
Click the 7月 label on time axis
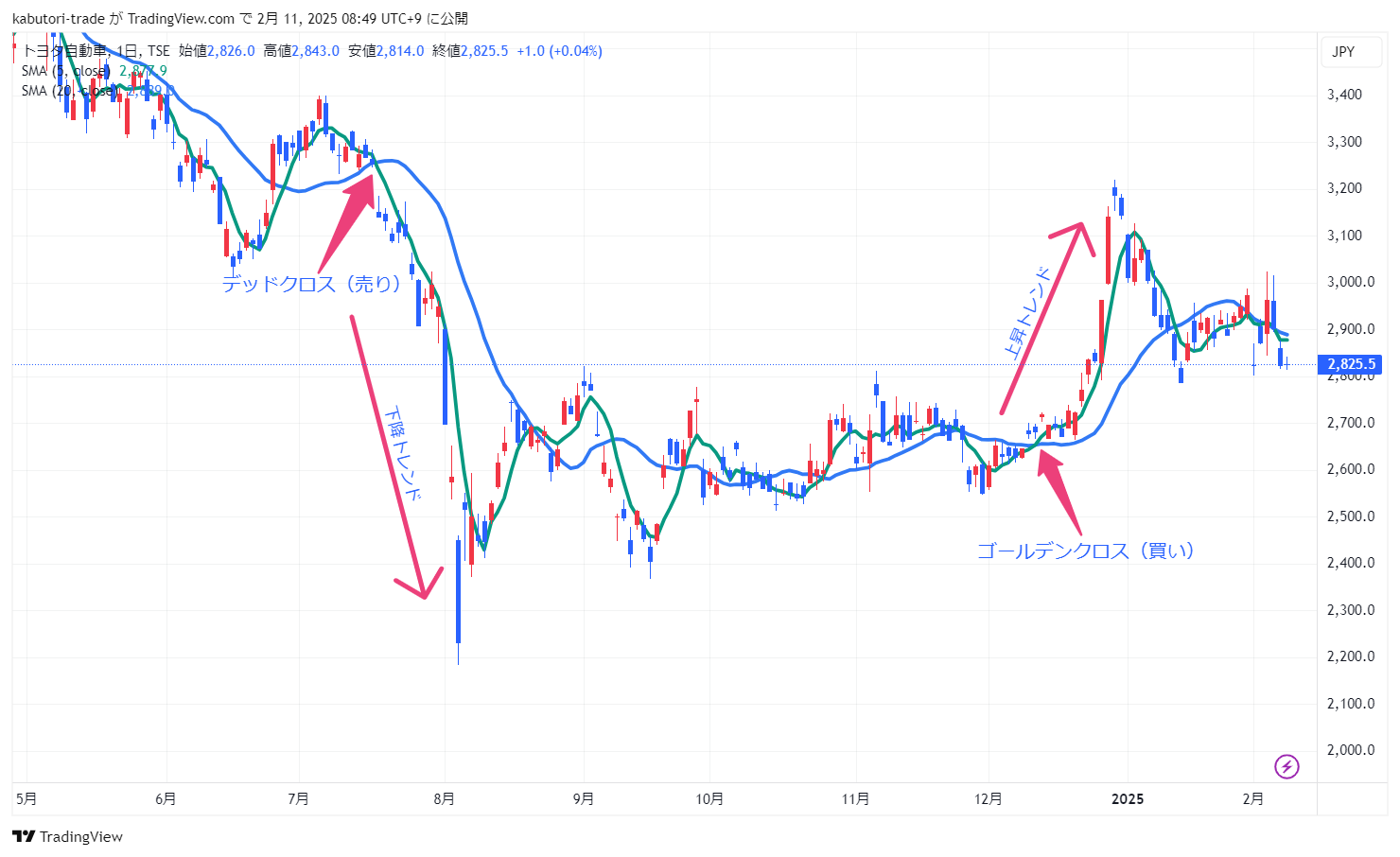tap(298, 799)
